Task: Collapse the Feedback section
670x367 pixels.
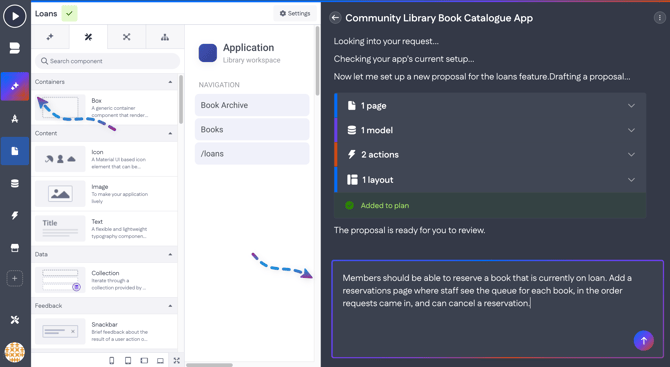Action: tap(170, 306)
